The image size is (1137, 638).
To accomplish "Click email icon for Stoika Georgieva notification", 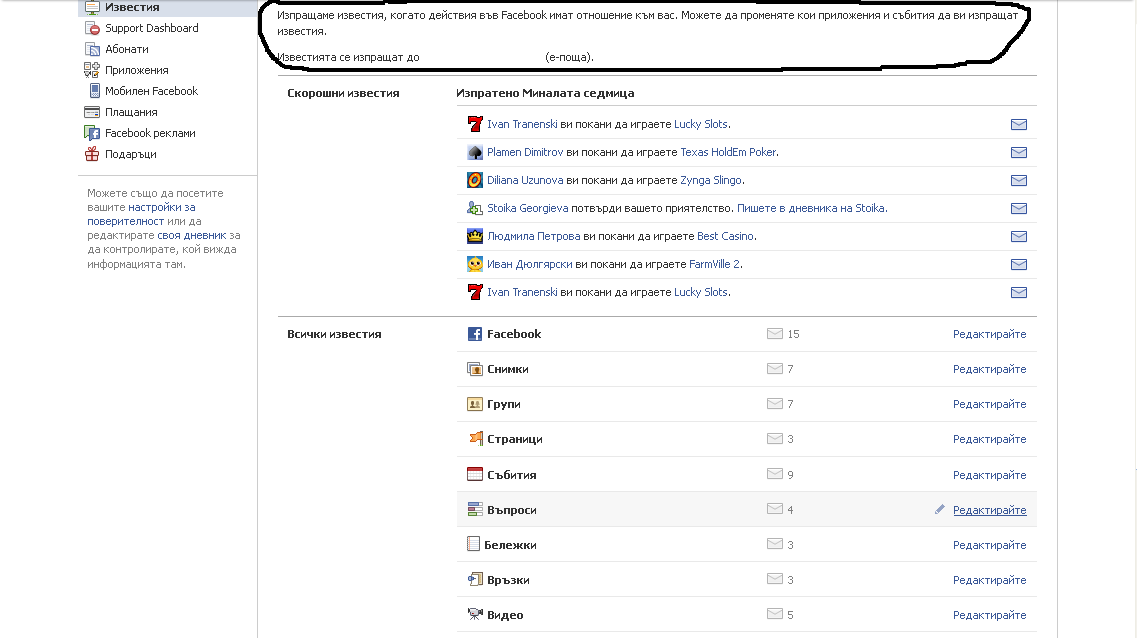I will (x=1019, y=209).
